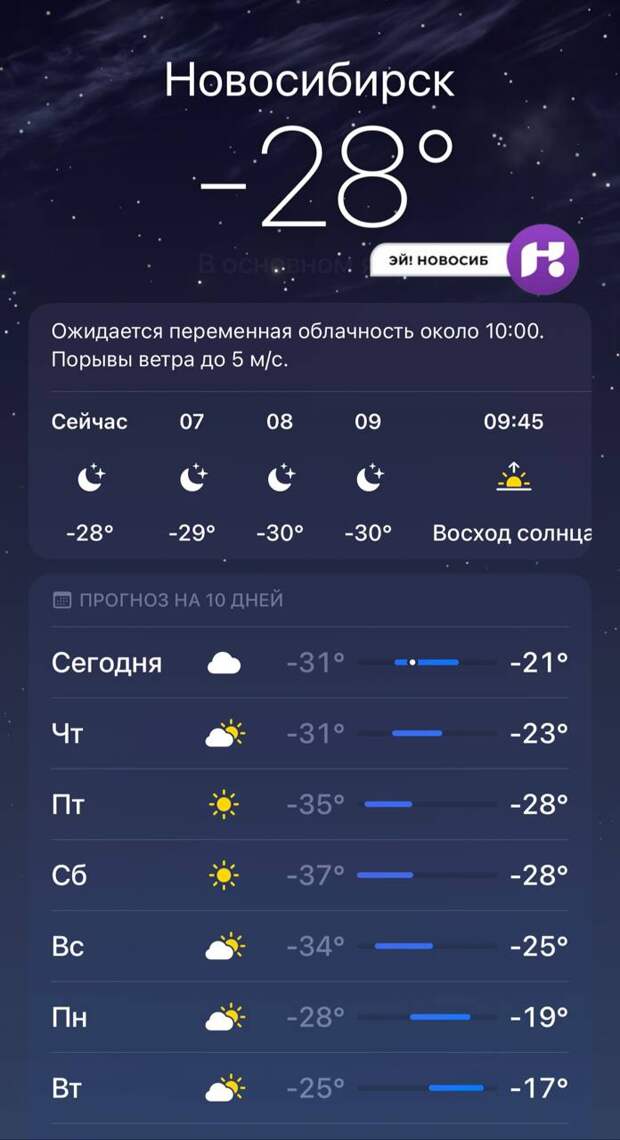Open the Вс daily forecast row
This screenshot has height=1140, width=620.
(310, 946)
